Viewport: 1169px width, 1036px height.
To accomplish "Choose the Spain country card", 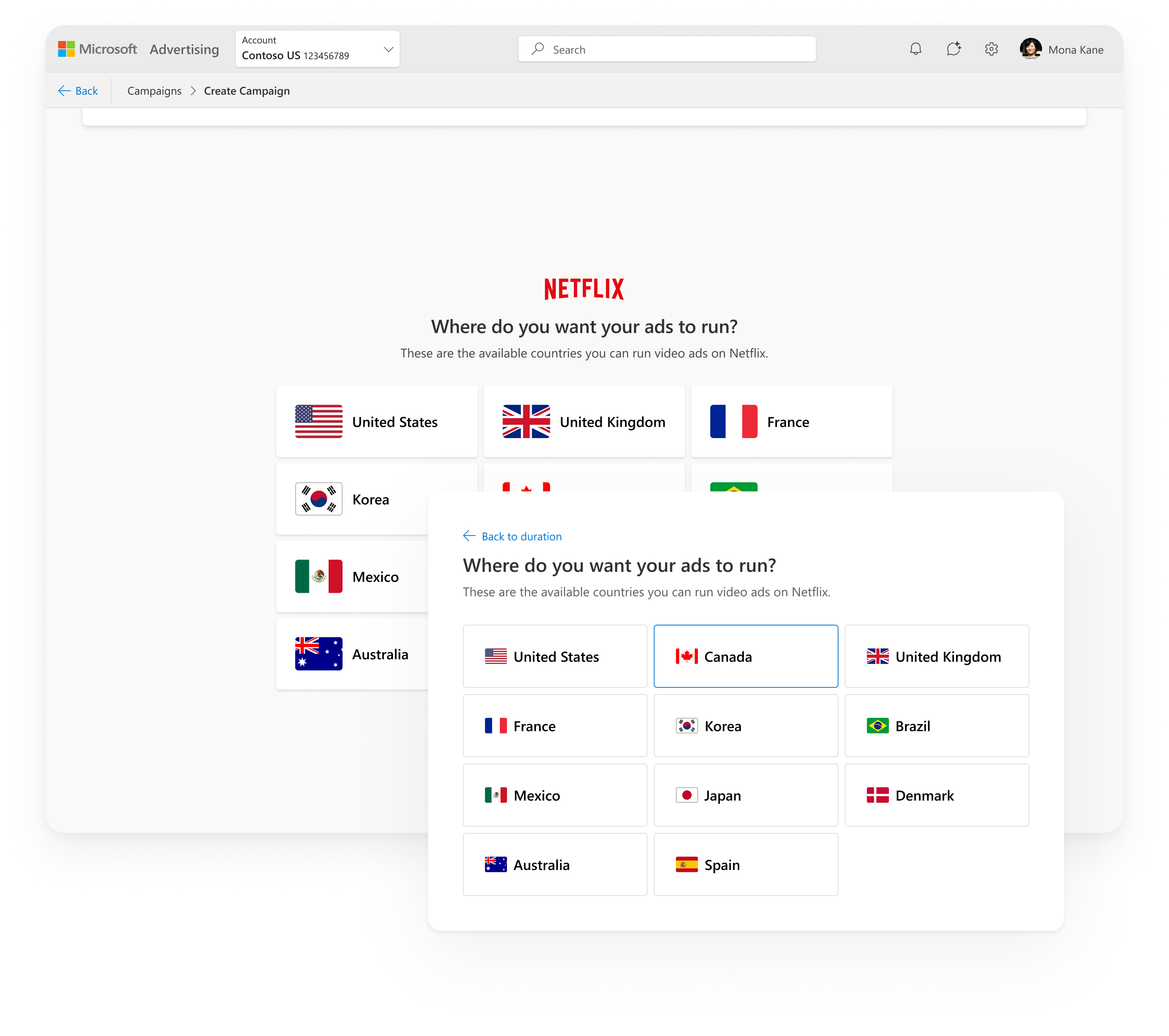I will [746, 864].
